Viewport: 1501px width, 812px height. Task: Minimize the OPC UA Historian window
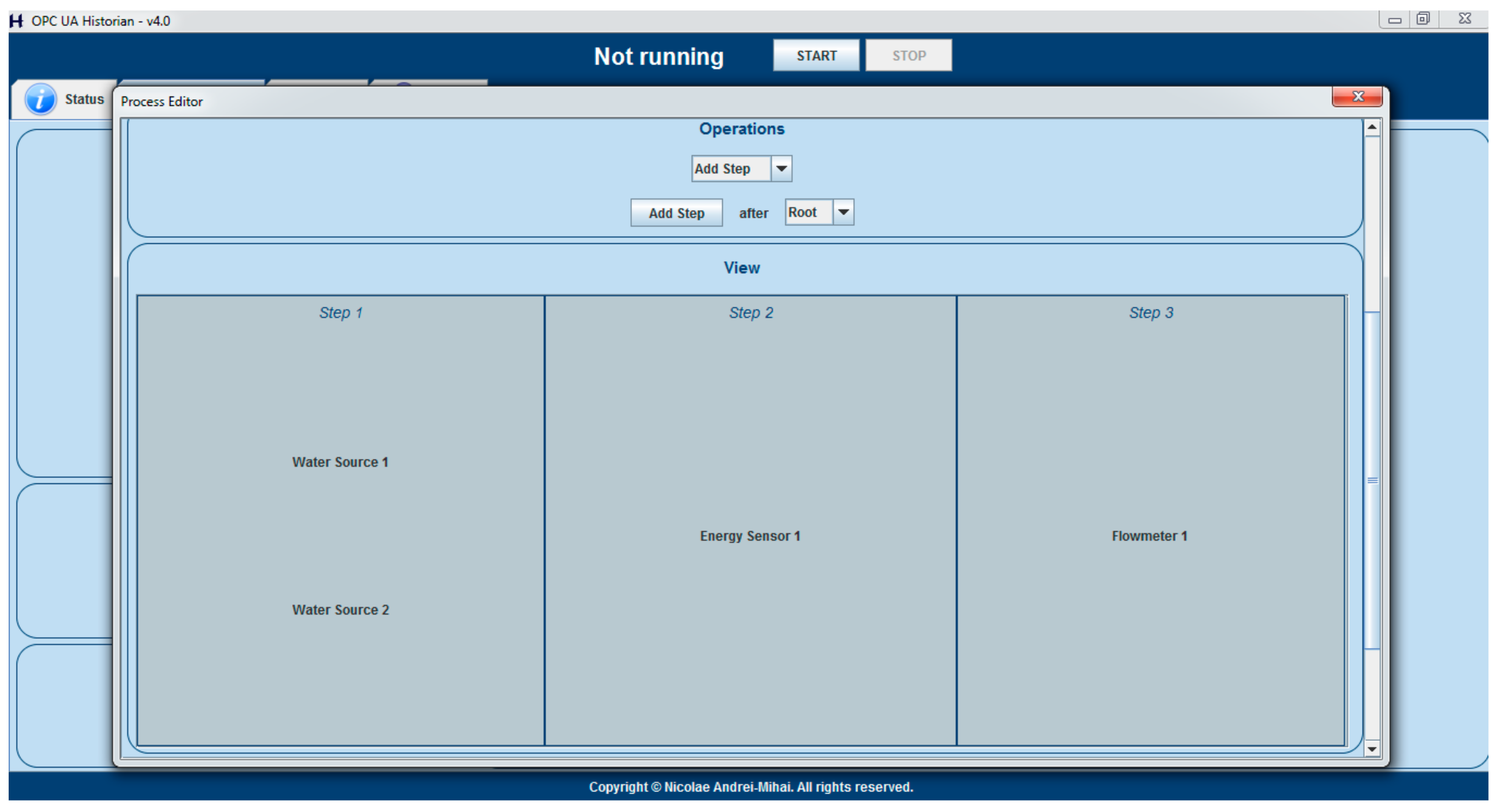point(1394,20)
